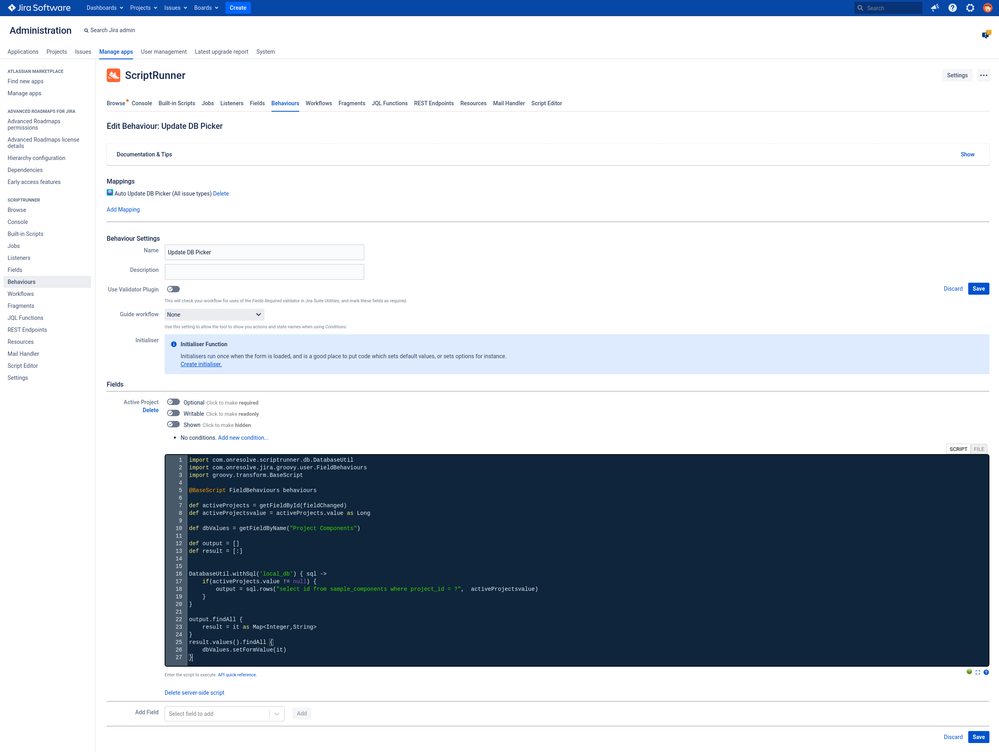Click the green script status indicator
The image size is (999, 752).
[969, 672]
